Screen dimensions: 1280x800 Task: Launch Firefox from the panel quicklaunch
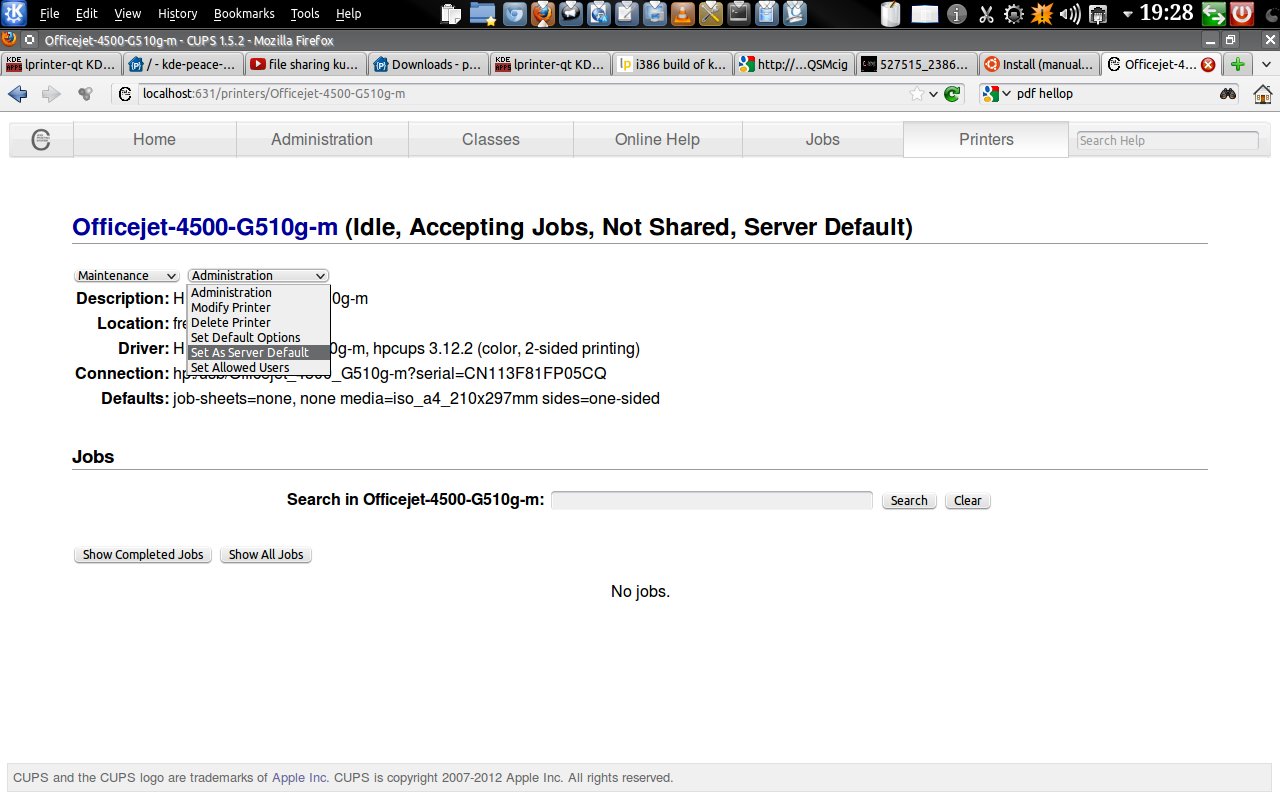[x=542, y=14]
